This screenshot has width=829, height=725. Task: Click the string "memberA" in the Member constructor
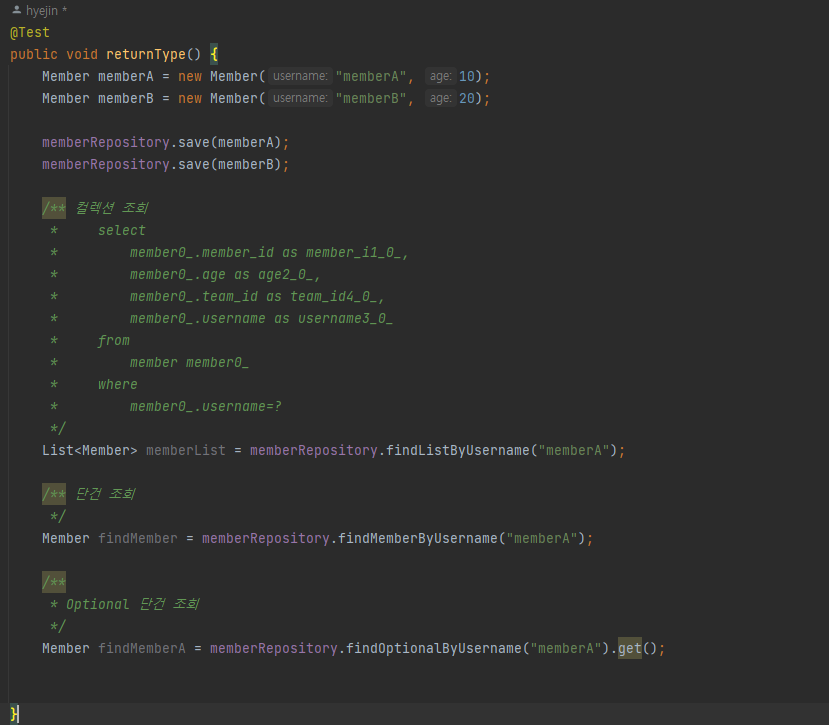click(371, 77)
